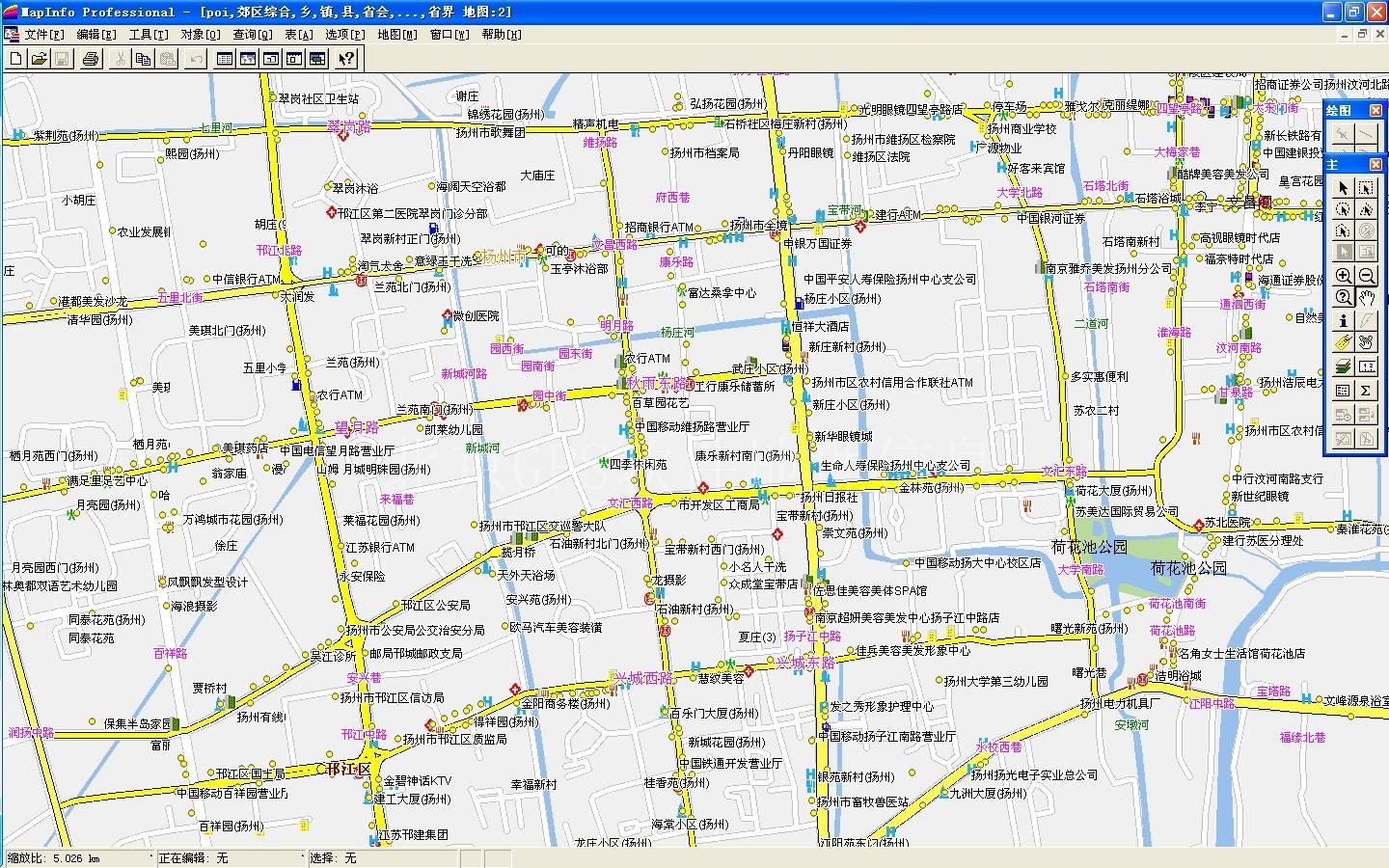
Task: Choose the Boundary Select tool
Action: pos(1343,231)
